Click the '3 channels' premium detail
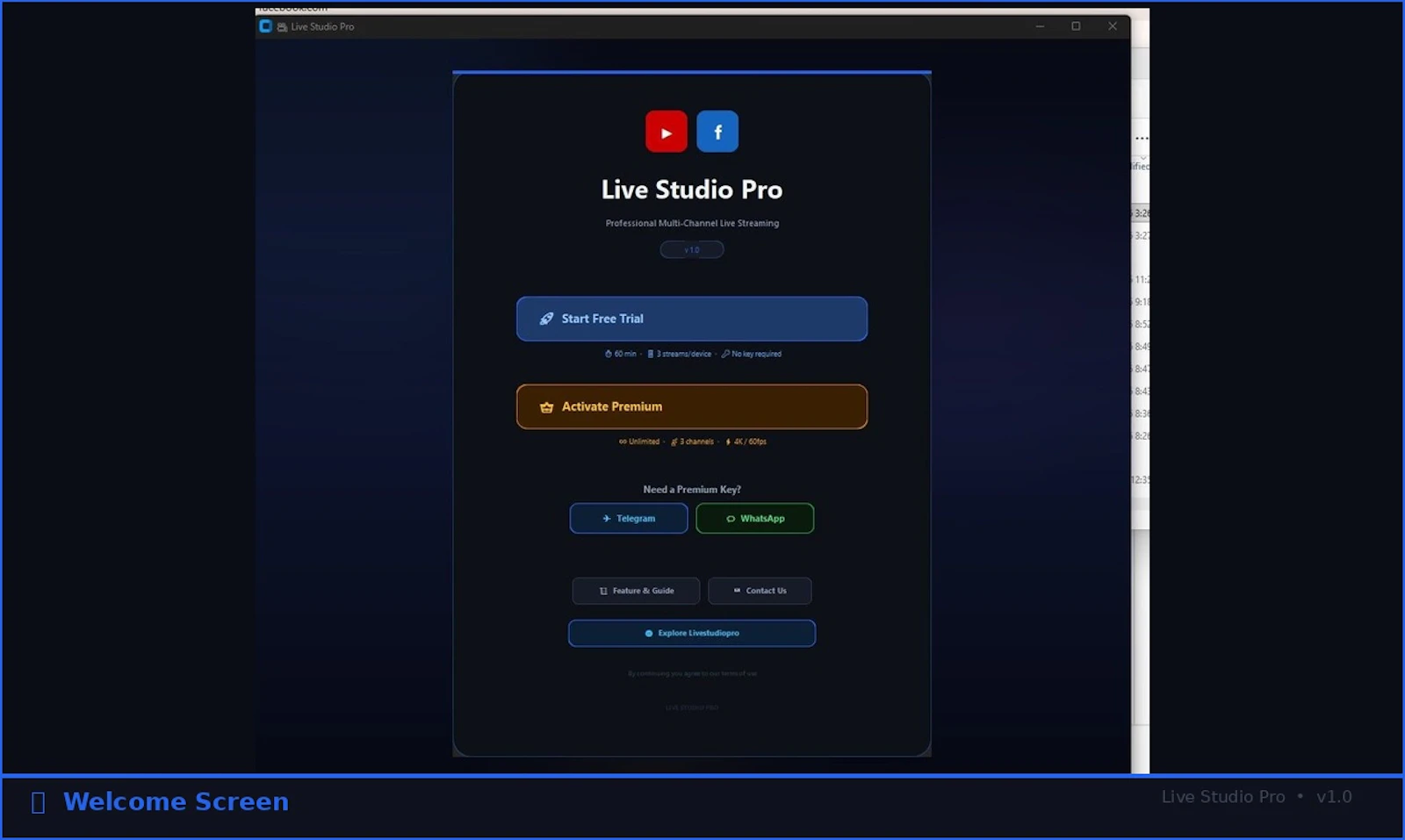The image size is (1405, 840). coord(693,442)
